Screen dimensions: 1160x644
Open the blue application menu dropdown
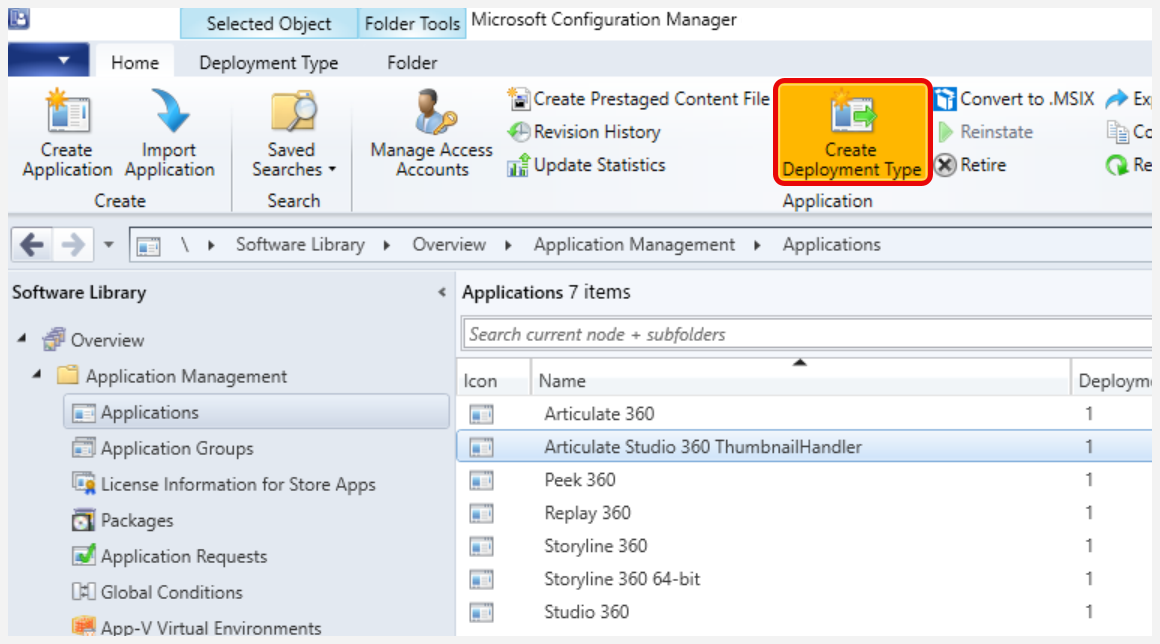49,60
